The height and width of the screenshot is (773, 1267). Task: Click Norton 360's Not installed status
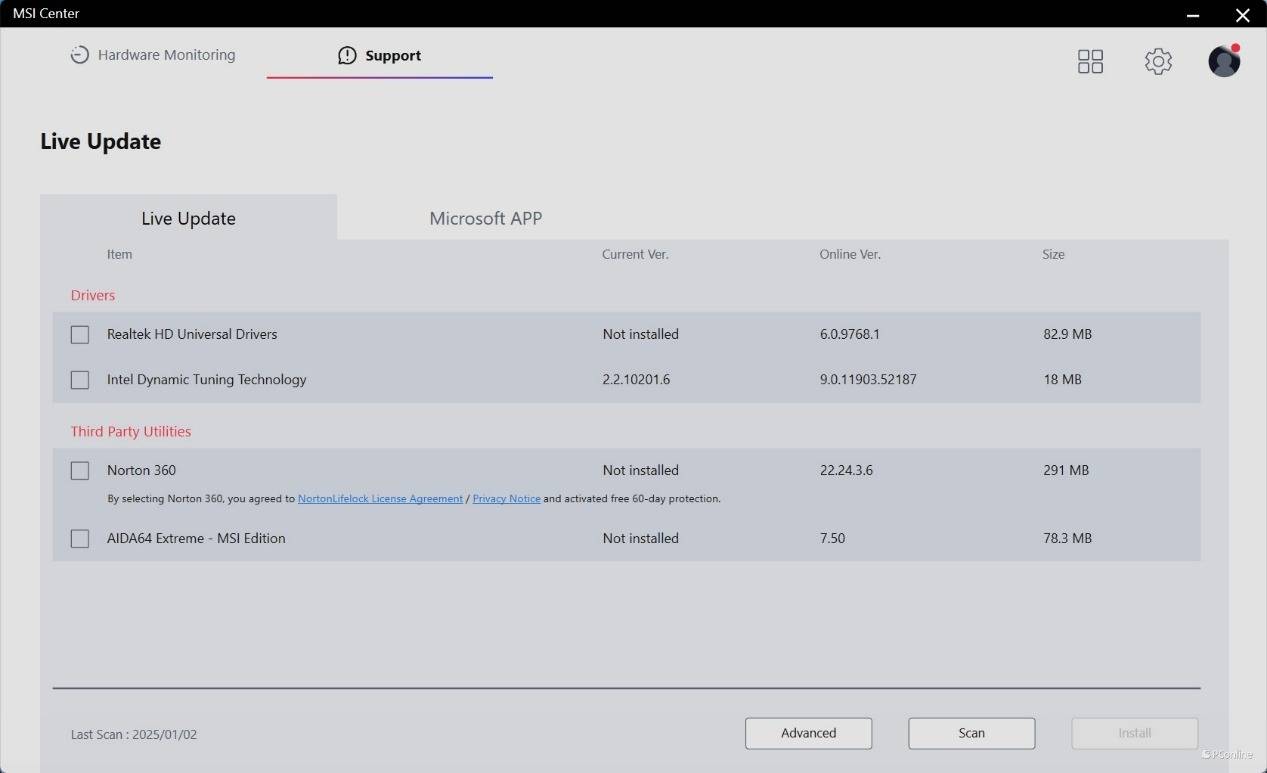[640, 470]
